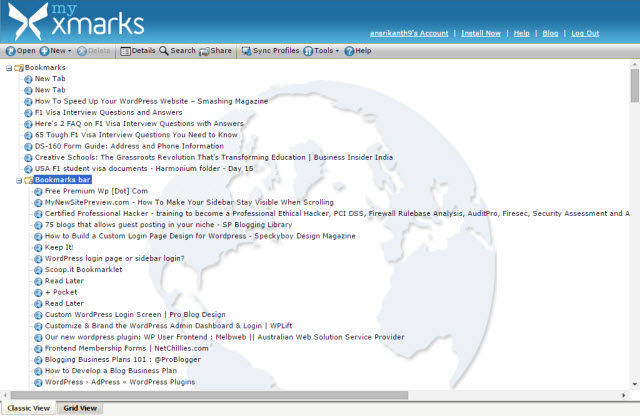Click the horizontal scrollbar right arrow
The height and width of the screenshot is (416, 640).
[623, 395]
